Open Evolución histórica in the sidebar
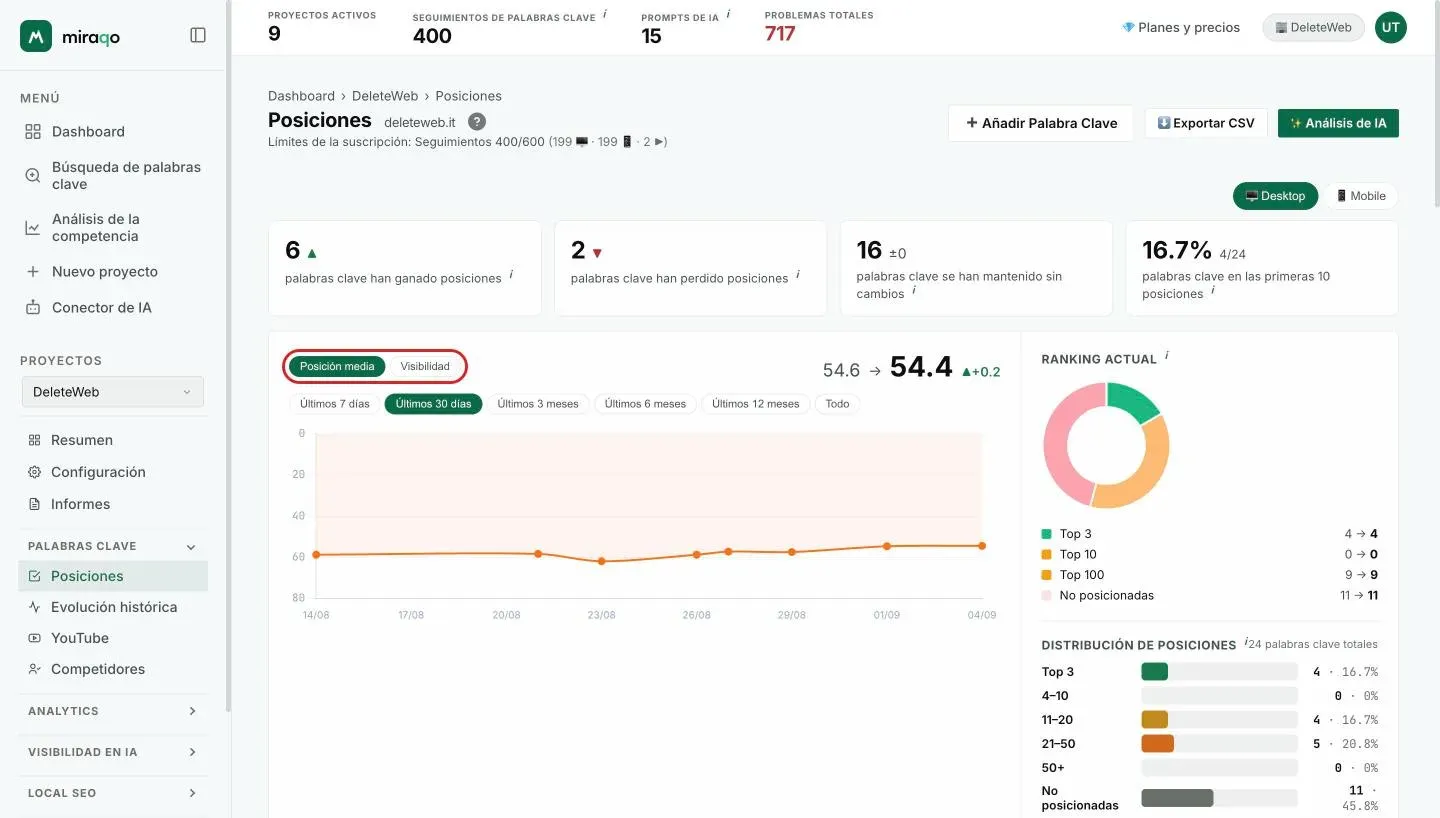This screenshot has height=818, width=1440. click(x=113, y=607)
